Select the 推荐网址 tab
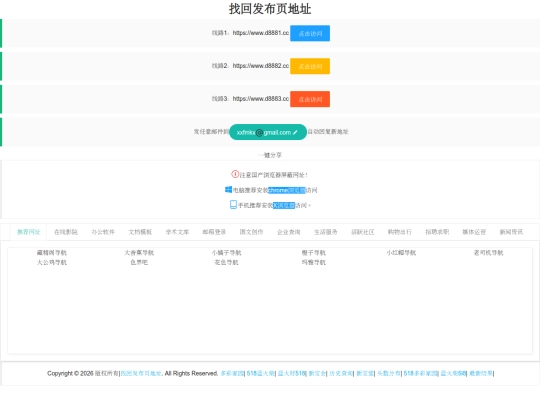Viewport: 540px width, 405px height. pos(29,232)
